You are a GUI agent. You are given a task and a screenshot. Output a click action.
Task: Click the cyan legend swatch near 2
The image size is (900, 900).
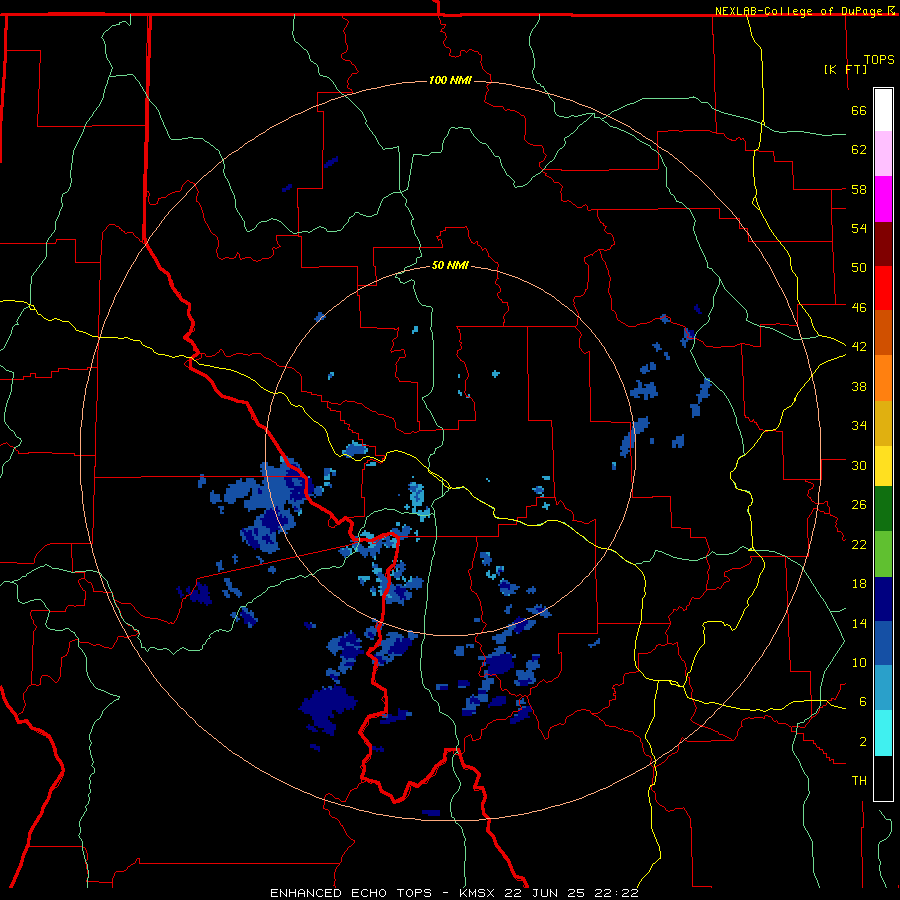click(x=883, y=733)
